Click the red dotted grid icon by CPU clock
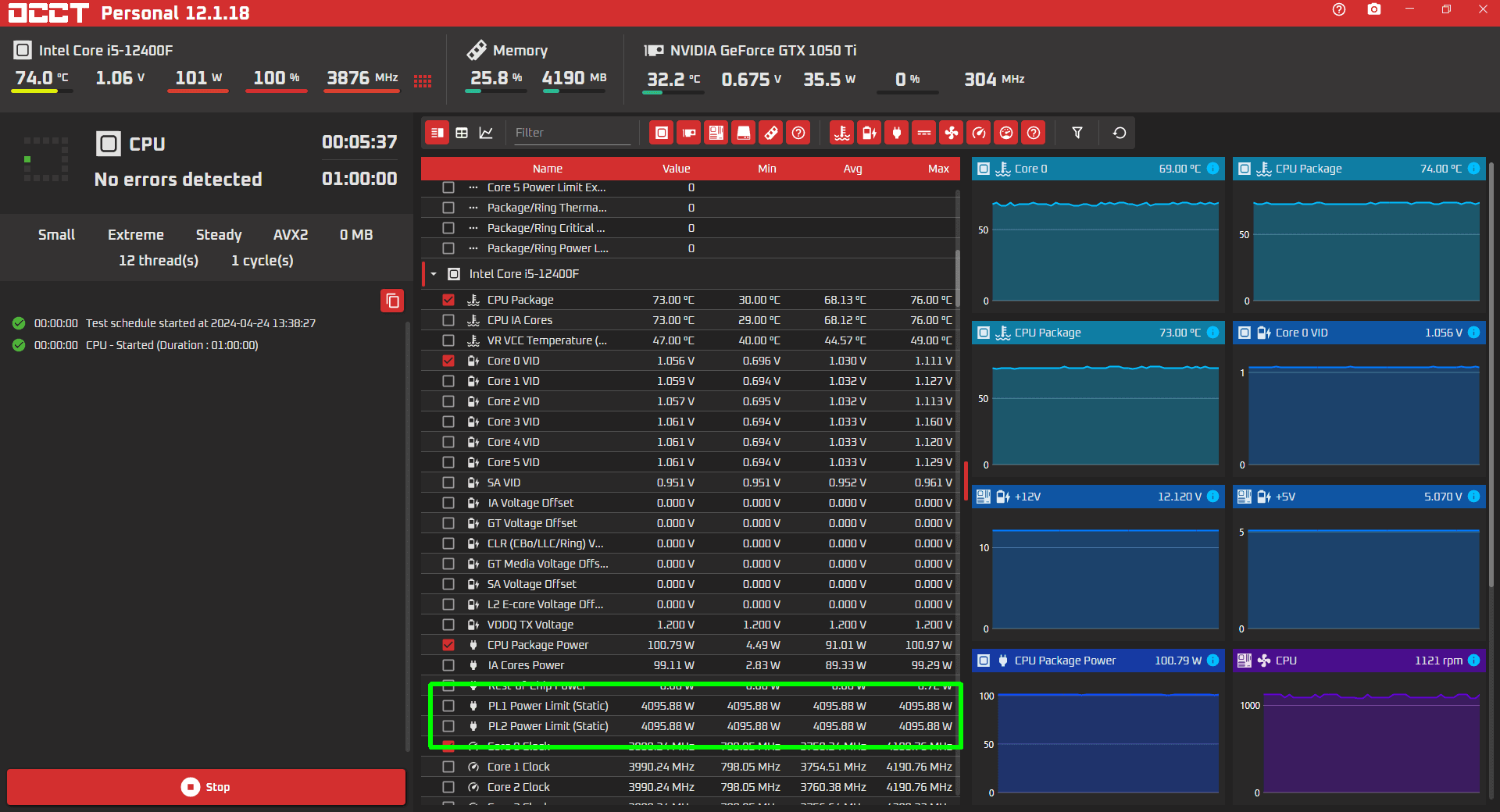1500x812 pixels. pyautogui.click(x=423, y=81)
